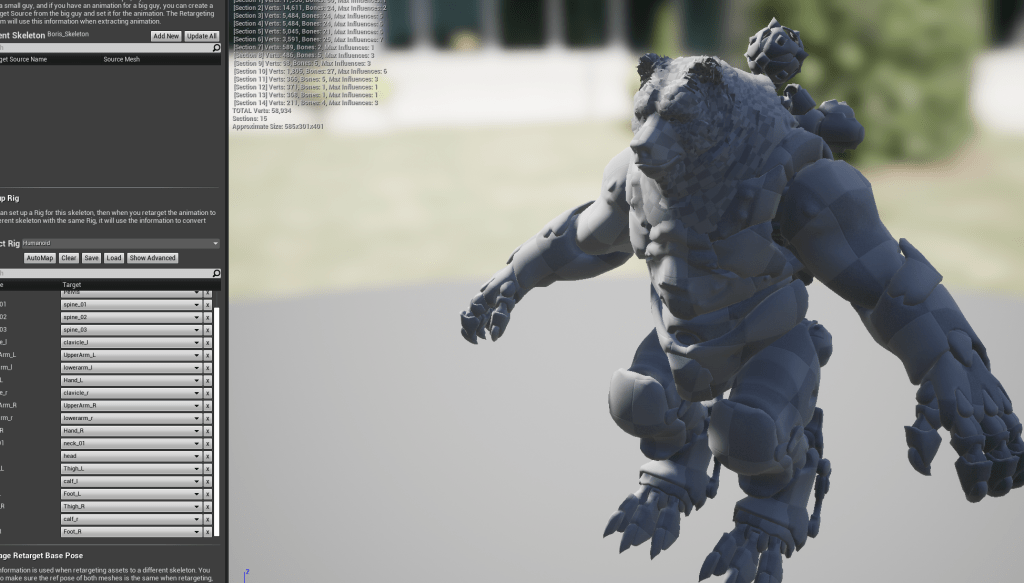
Task: Click the Load rig mapping button
Action: 114,258
